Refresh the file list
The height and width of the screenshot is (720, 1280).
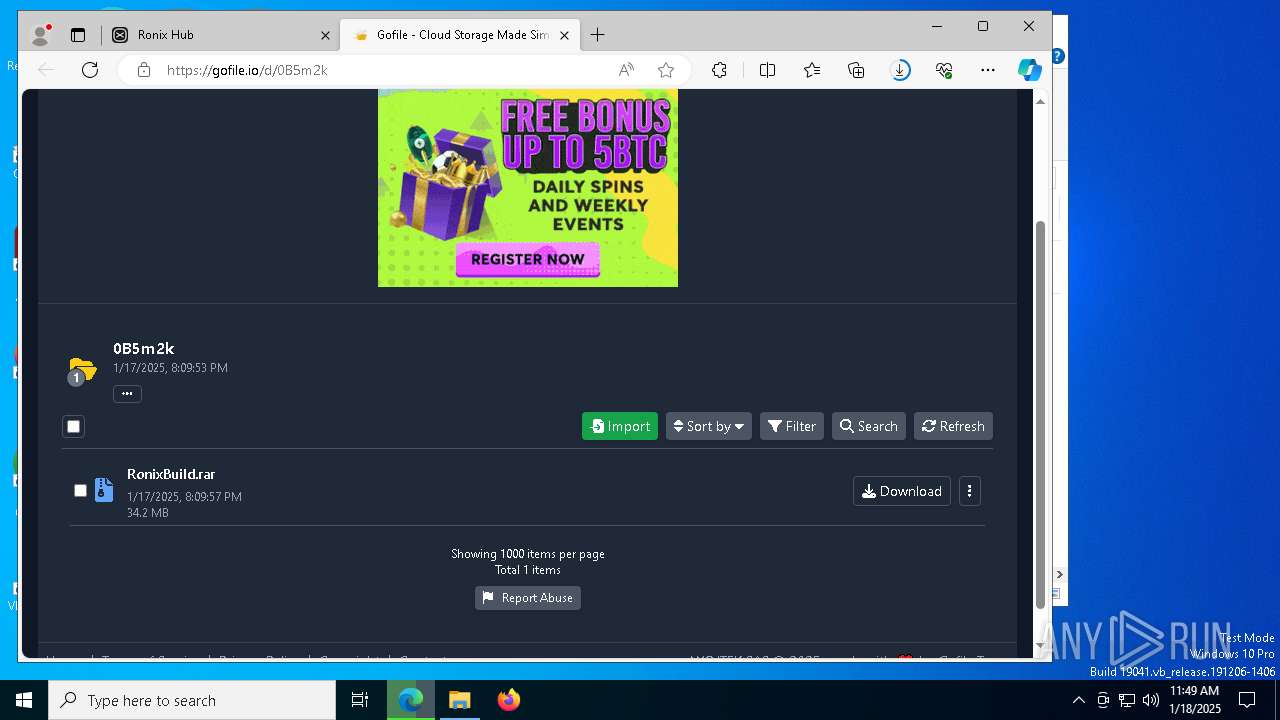pyautogui.click(x=953, y=426)
